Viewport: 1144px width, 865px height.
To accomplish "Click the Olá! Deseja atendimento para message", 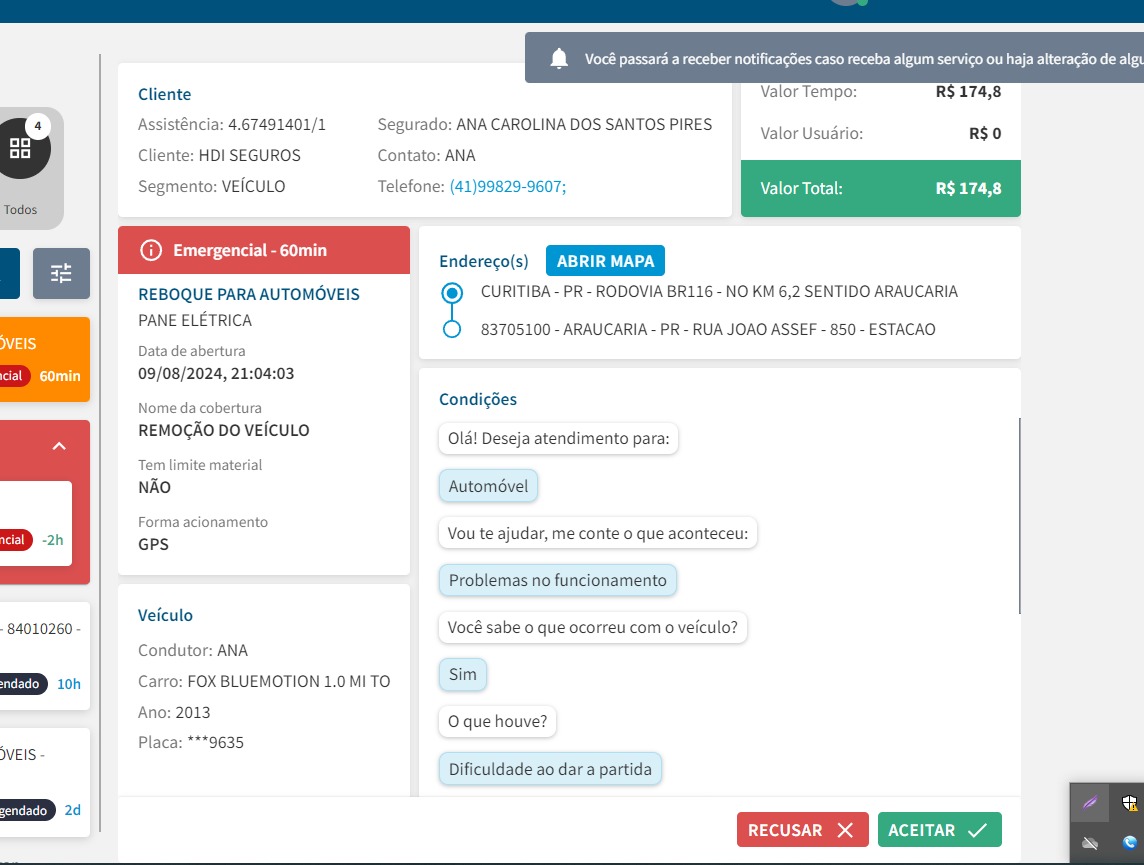I will coord(558,438).
